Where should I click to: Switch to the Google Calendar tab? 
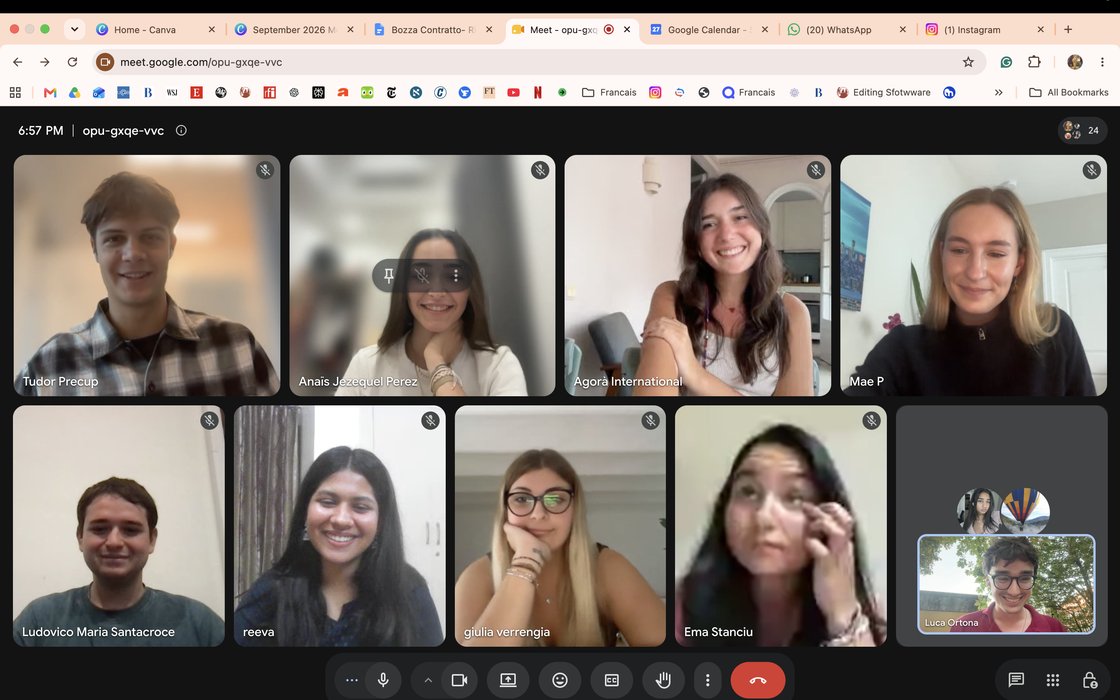pyautogui.click(x=709, y=29)
